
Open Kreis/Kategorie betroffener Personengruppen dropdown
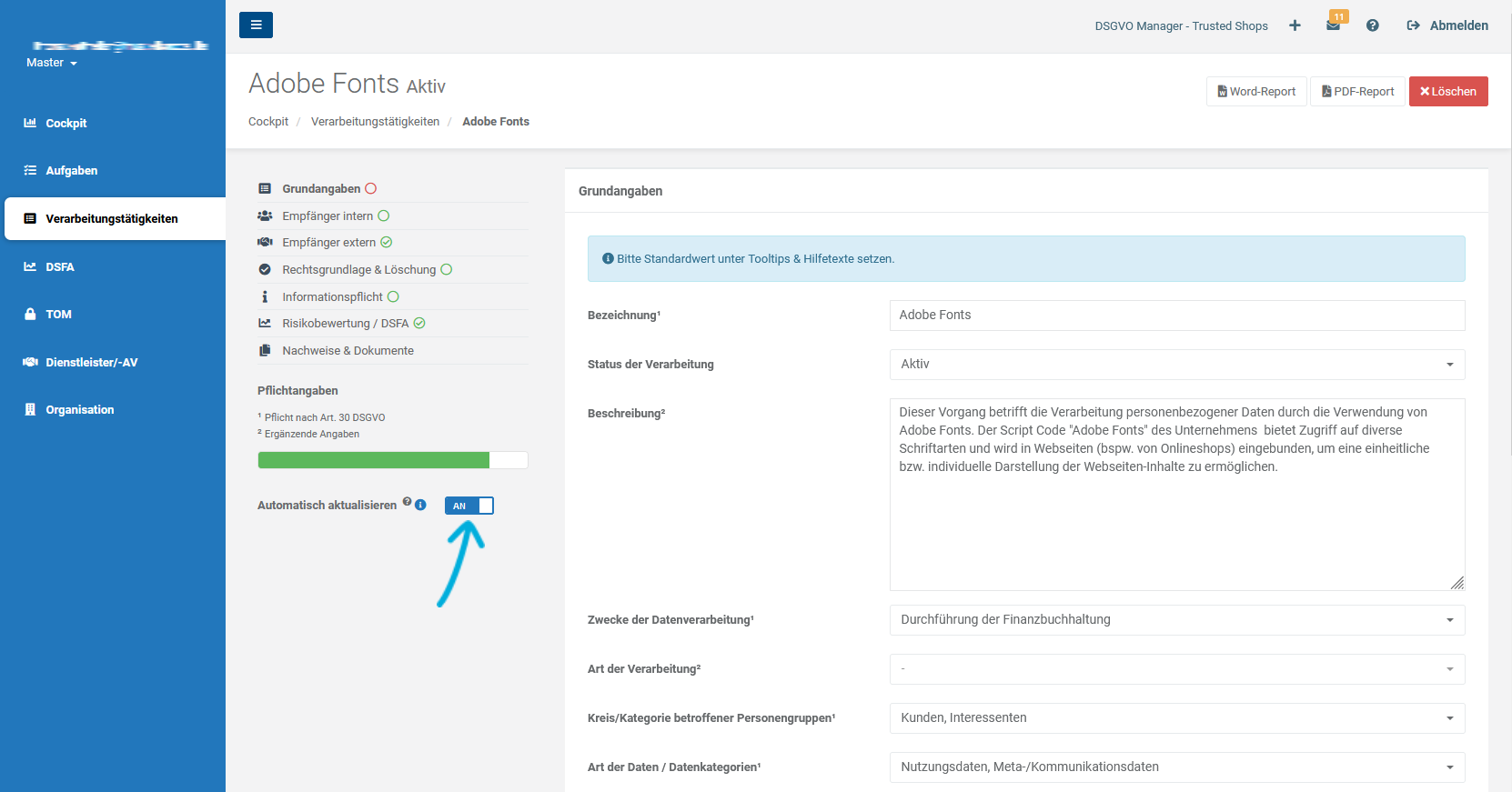point(1177,717)
